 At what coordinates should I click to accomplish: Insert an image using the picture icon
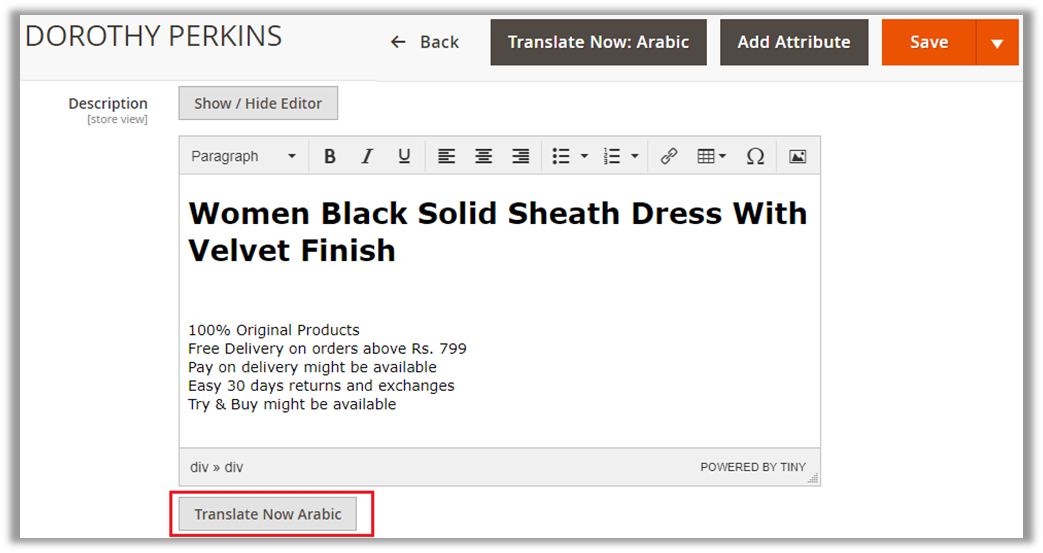pos(797,156)
